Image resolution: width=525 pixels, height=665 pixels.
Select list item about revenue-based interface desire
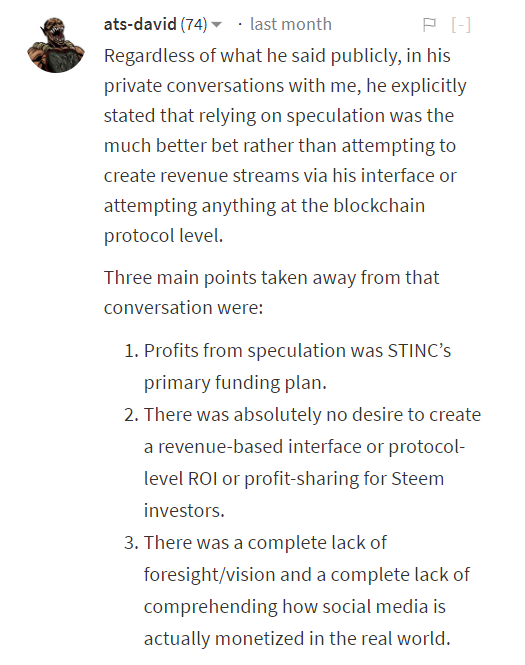(312, 462)
